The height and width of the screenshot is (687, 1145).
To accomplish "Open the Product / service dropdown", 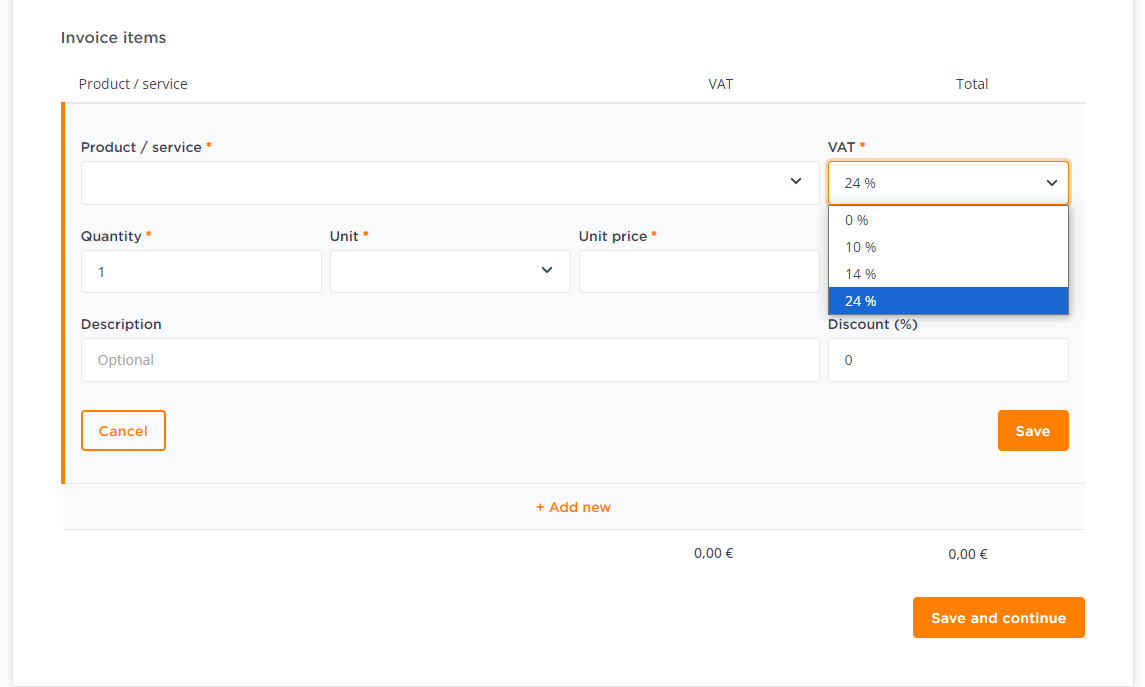I will (450, 183).
